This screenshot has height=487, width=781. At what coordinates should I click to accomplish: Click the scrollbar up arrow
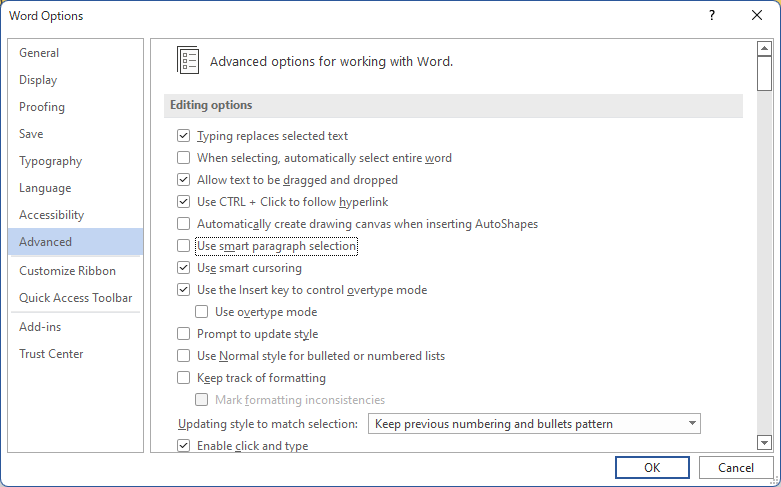click(764, 48)
